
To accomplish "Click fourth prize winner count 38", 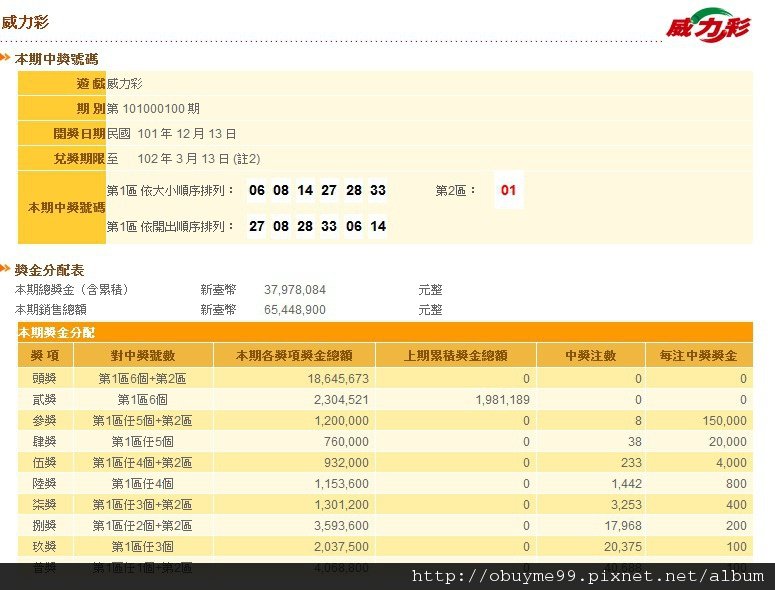I will [635, 442].
